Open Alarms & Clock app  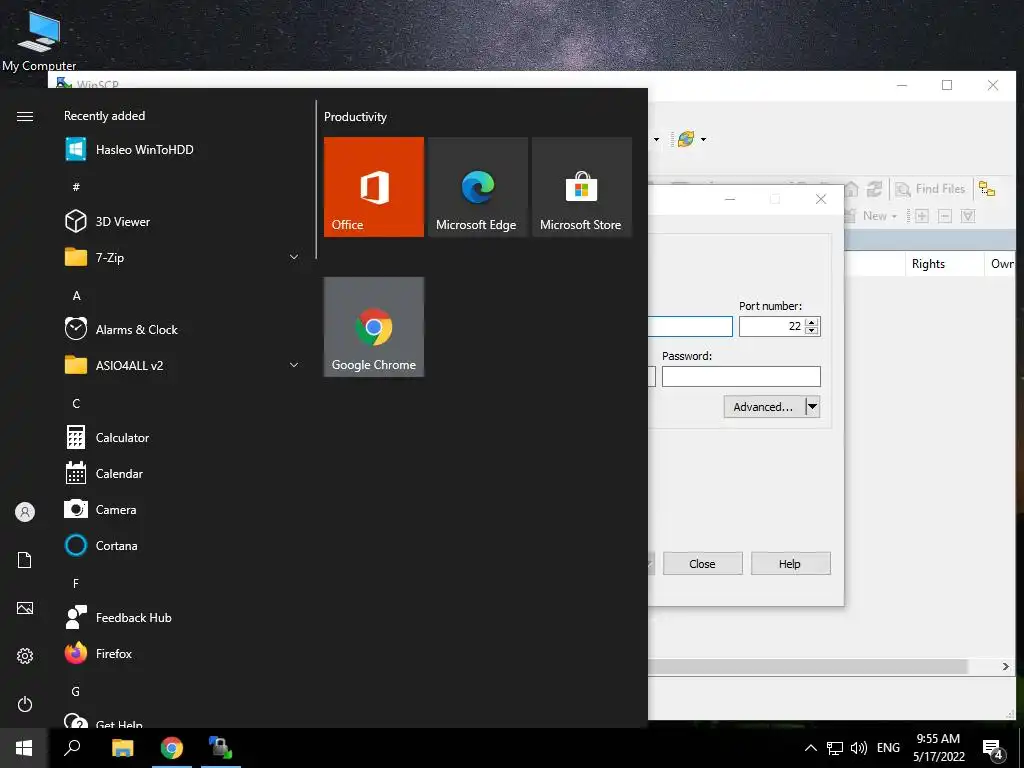183,330
